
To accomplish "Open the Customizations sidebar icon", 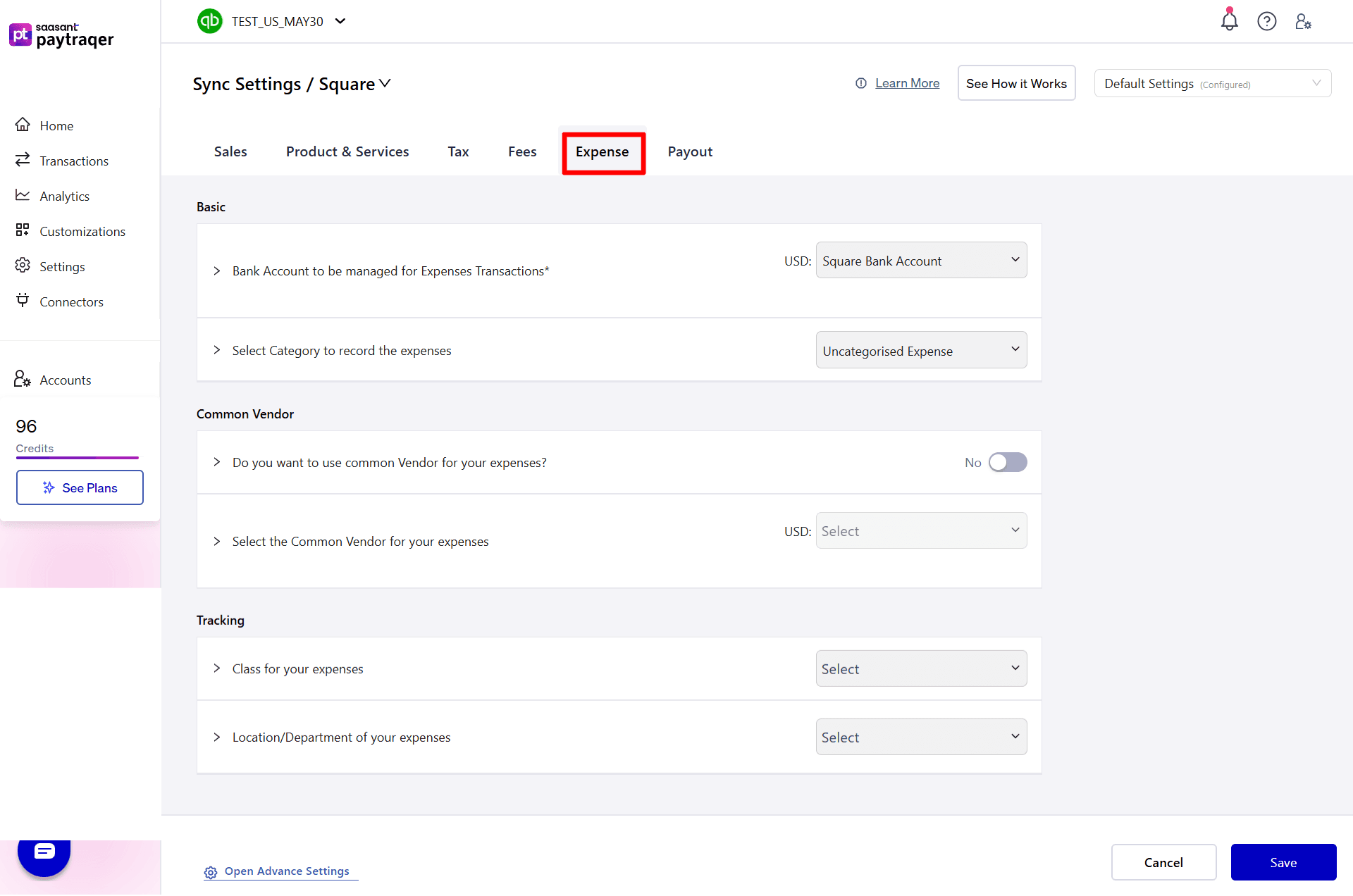I will pyautogui.click(x=23, y=230).
